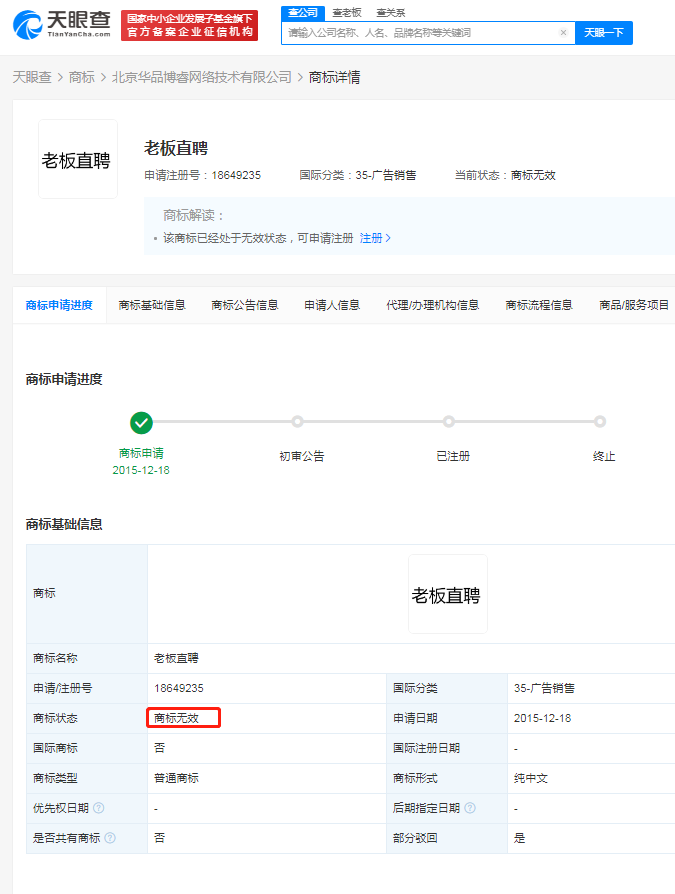Click the 当前状态：商标无效 header text
The width and height of the screenshot is (675, 894).
505,175
